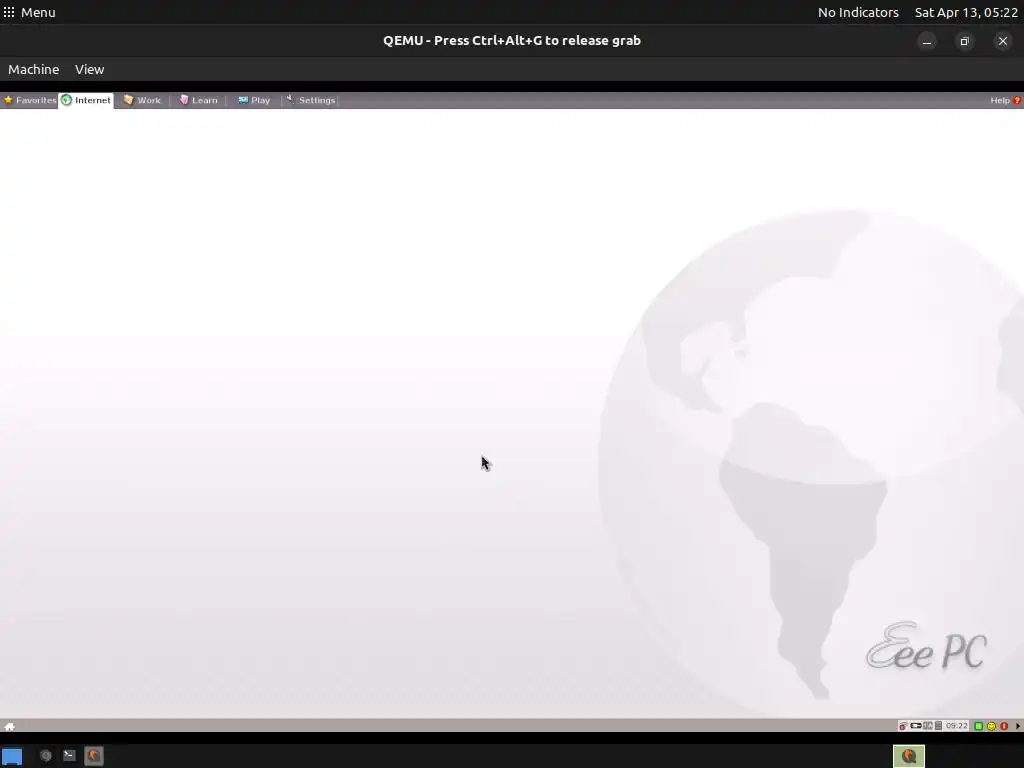Click the Help button in tab bar
Image resolution: width=1024 pixels, height=768 pixels.
point(1005,100)
